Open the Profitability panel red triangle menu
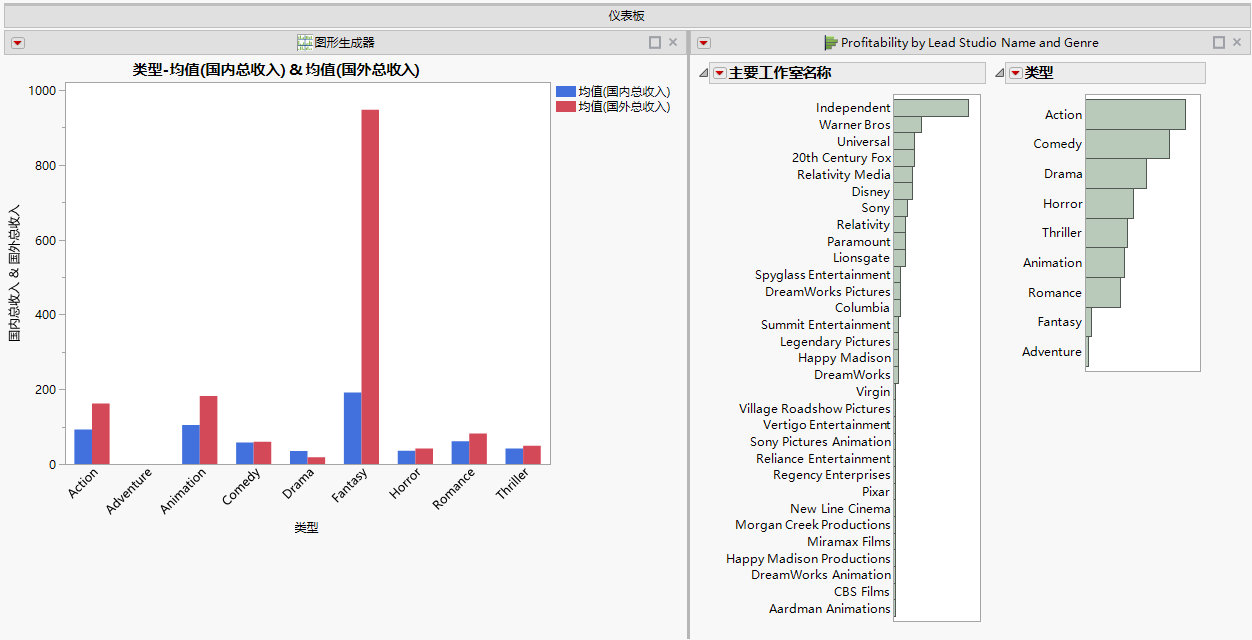 pyautogui.click(x=703, y=42)
